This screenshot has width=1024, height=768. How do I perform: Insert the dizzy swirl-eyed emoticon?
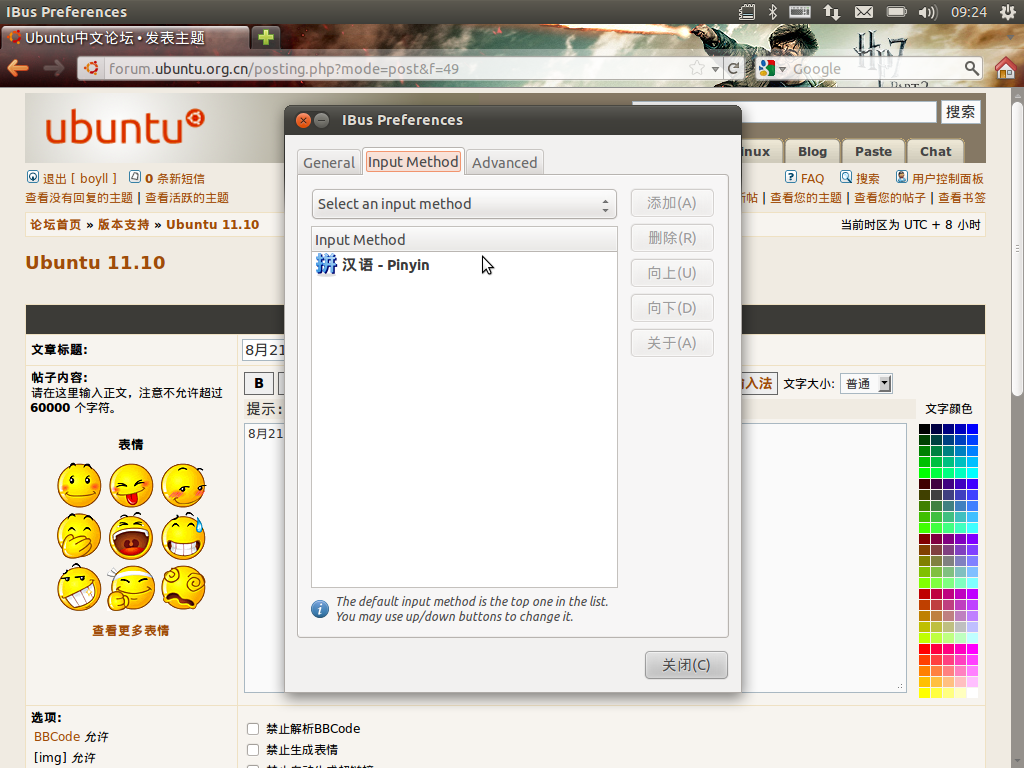[184, 588]
